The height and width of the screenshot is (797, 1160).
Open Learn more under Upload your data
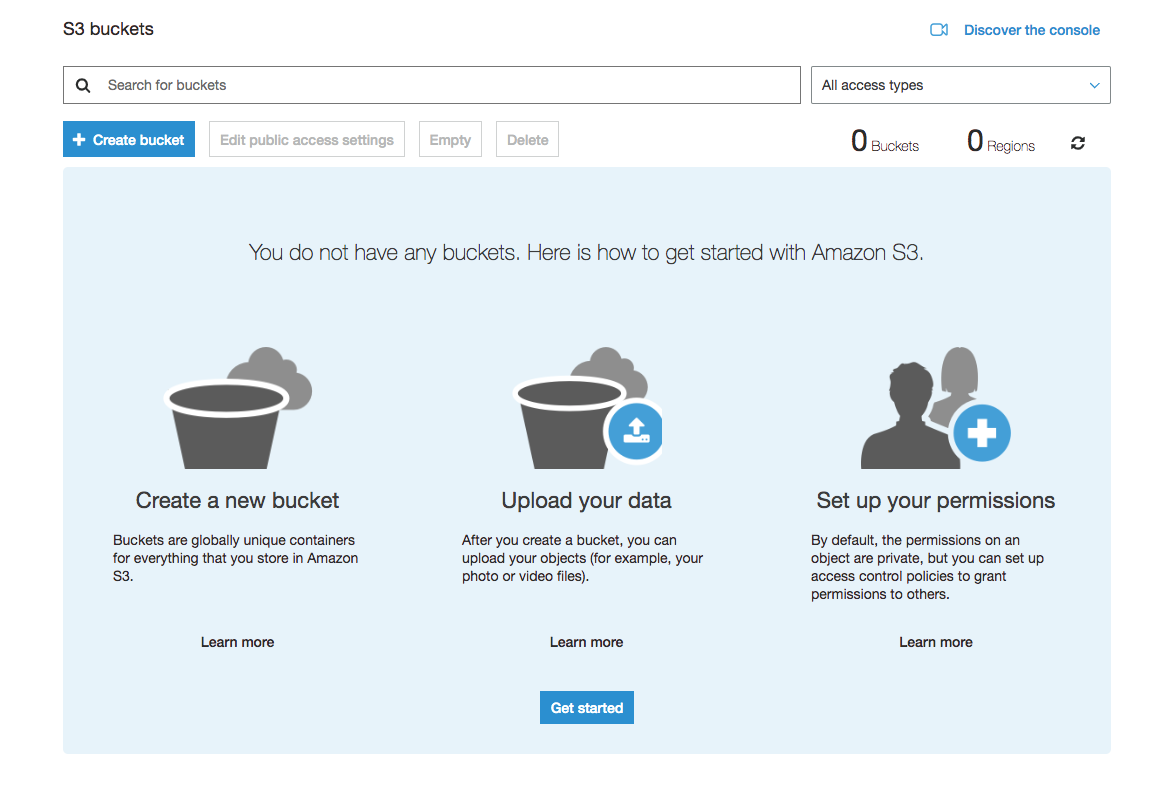[x=586, y=642]
